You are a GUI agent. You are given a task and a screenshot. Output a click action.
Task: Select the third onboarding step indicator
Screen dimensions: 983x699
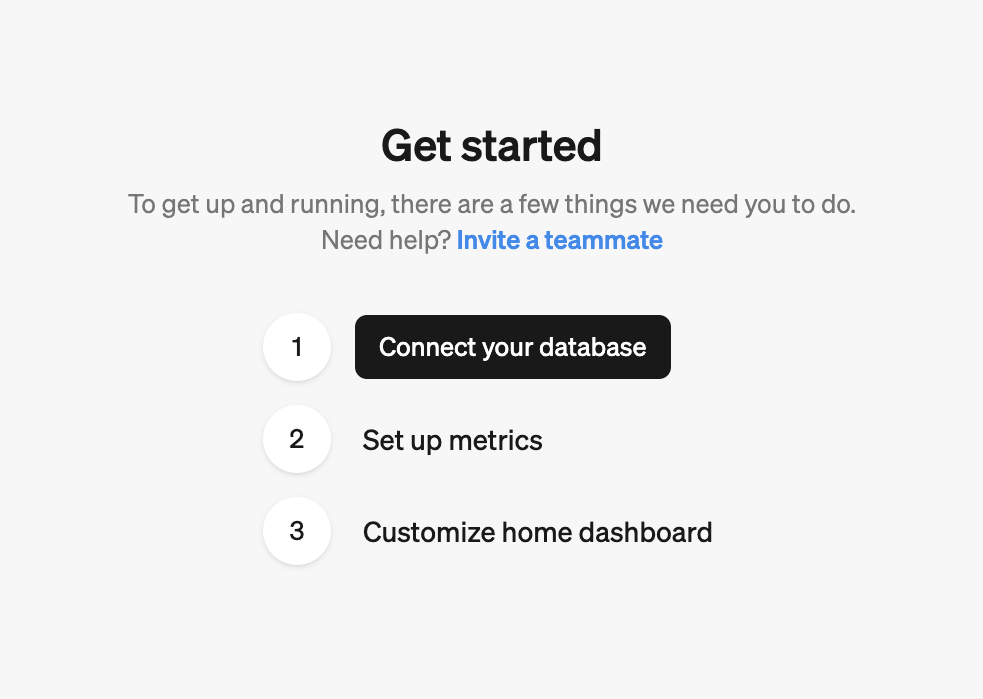pos(297,531)
